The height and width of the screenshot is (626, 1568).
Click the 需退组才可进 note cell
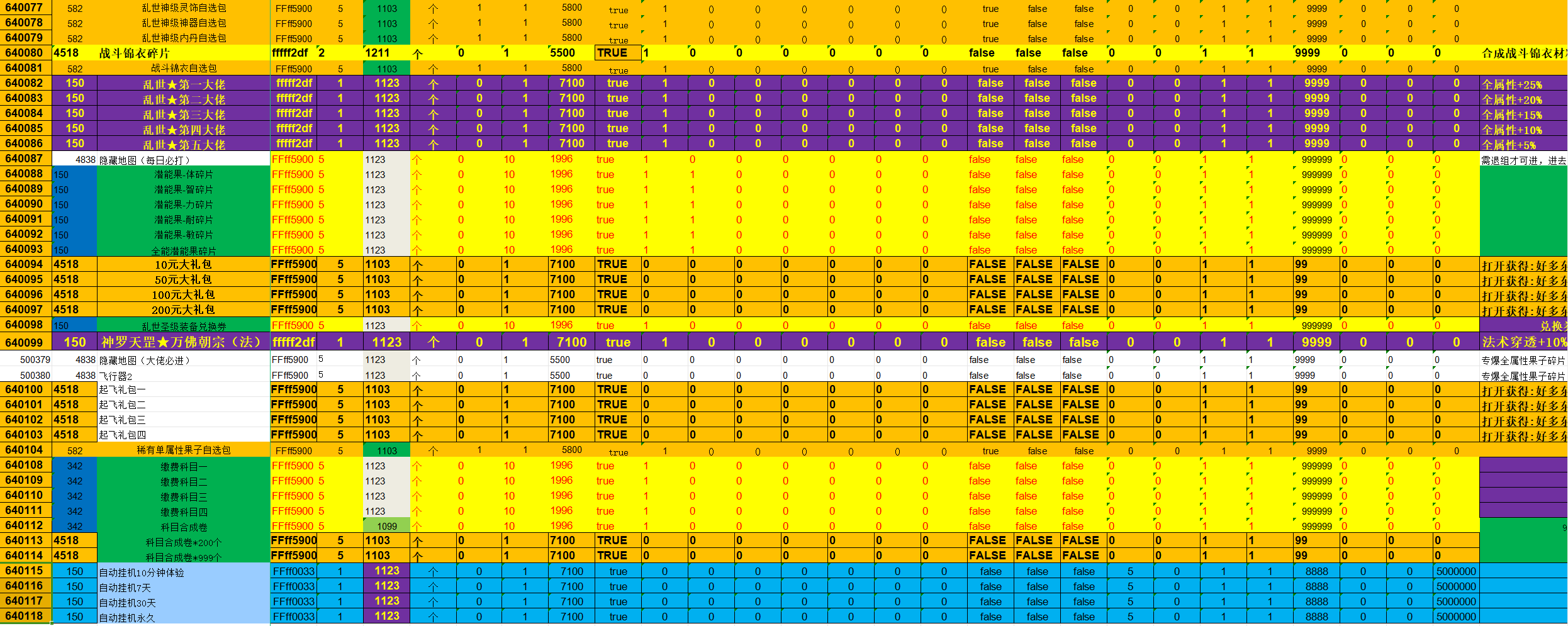point(1523,160)
